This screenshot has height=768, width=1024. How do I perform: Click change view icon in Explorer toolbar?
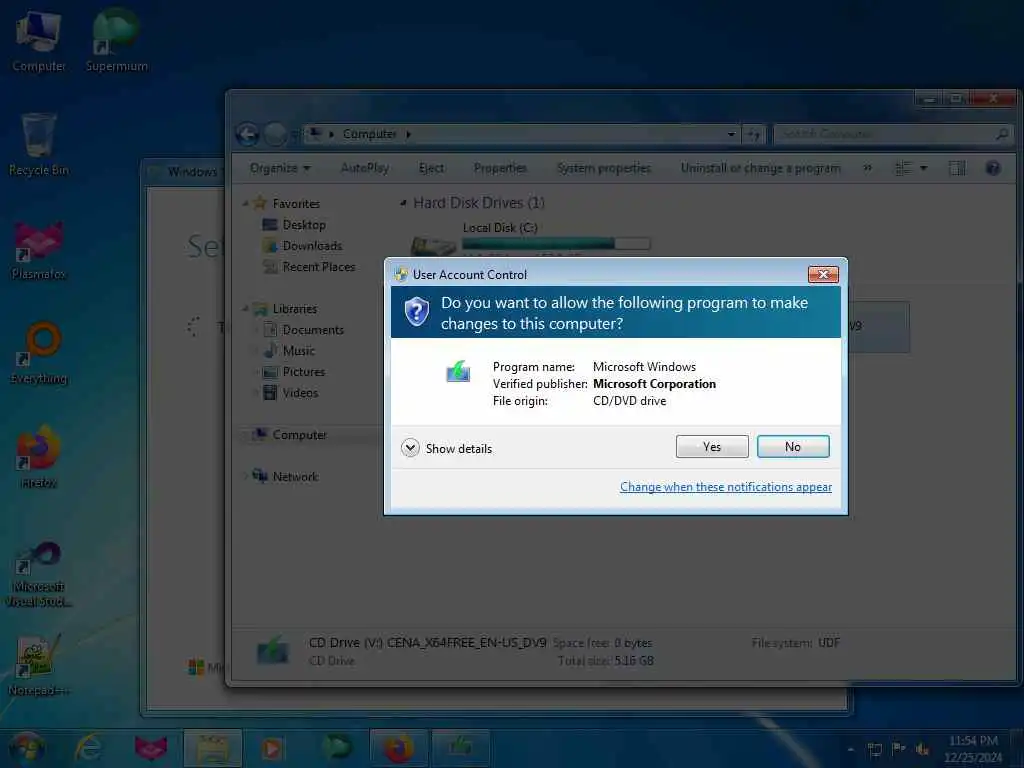tap(903, 168)
